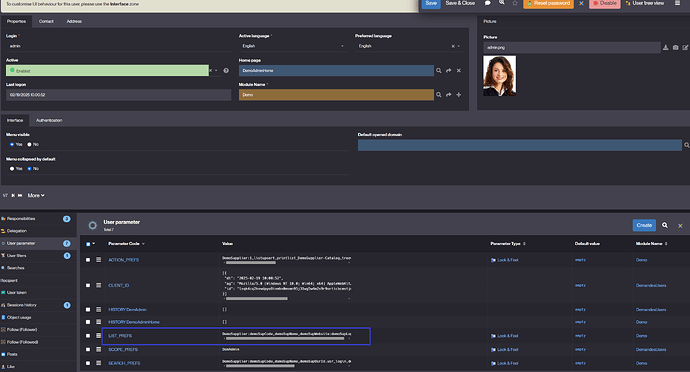Download the picture using the download icon

pos(665,48)
